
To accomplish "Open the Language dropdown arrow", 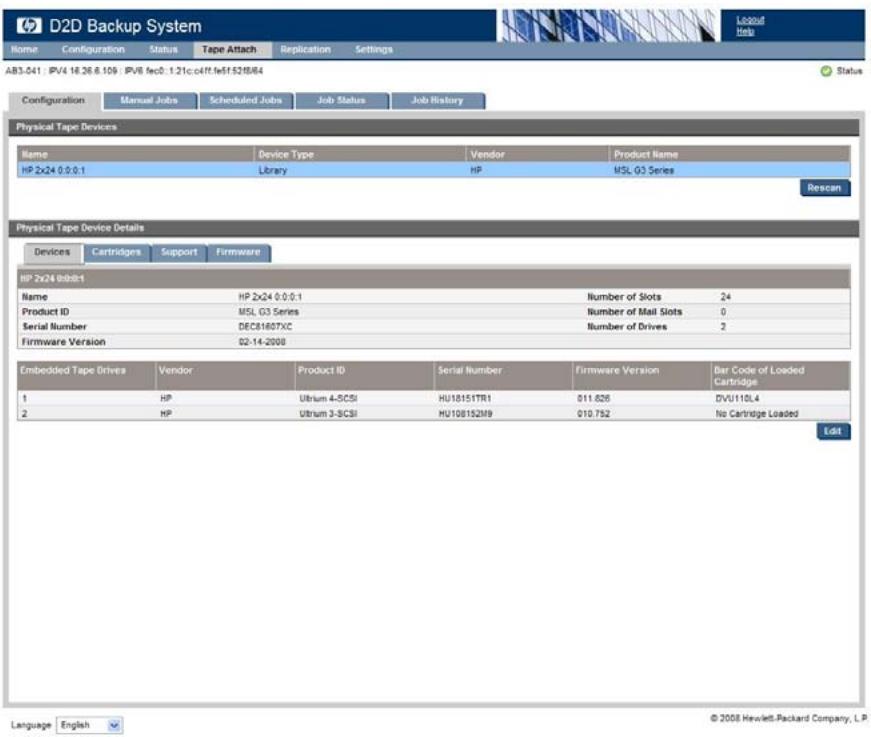I will click(x=114, y=725).
